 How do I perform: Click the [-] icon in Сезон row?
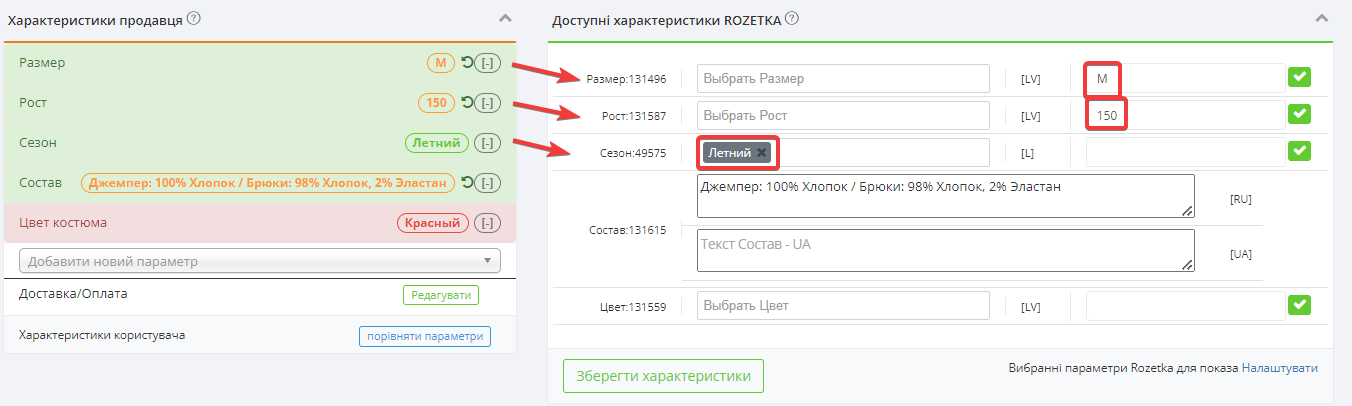(487, 143)
